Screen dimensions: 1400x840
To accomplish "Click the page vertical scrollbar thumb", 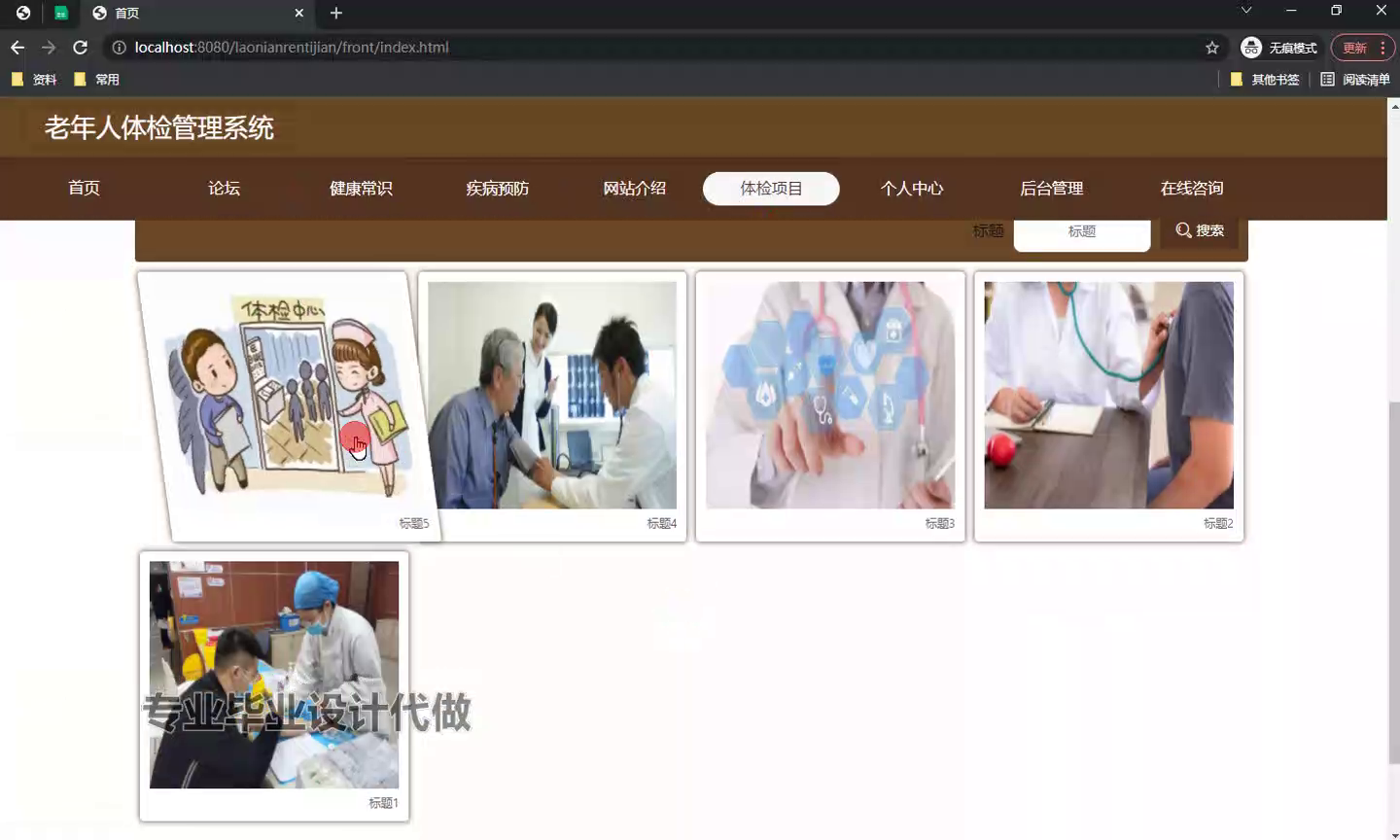I will coord(1394,581).
